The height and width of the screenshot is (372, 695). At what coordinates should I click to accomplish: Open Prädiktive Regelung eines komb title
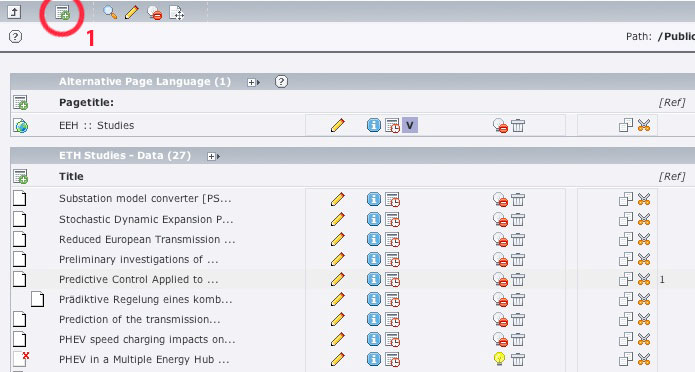coord(145,299)
